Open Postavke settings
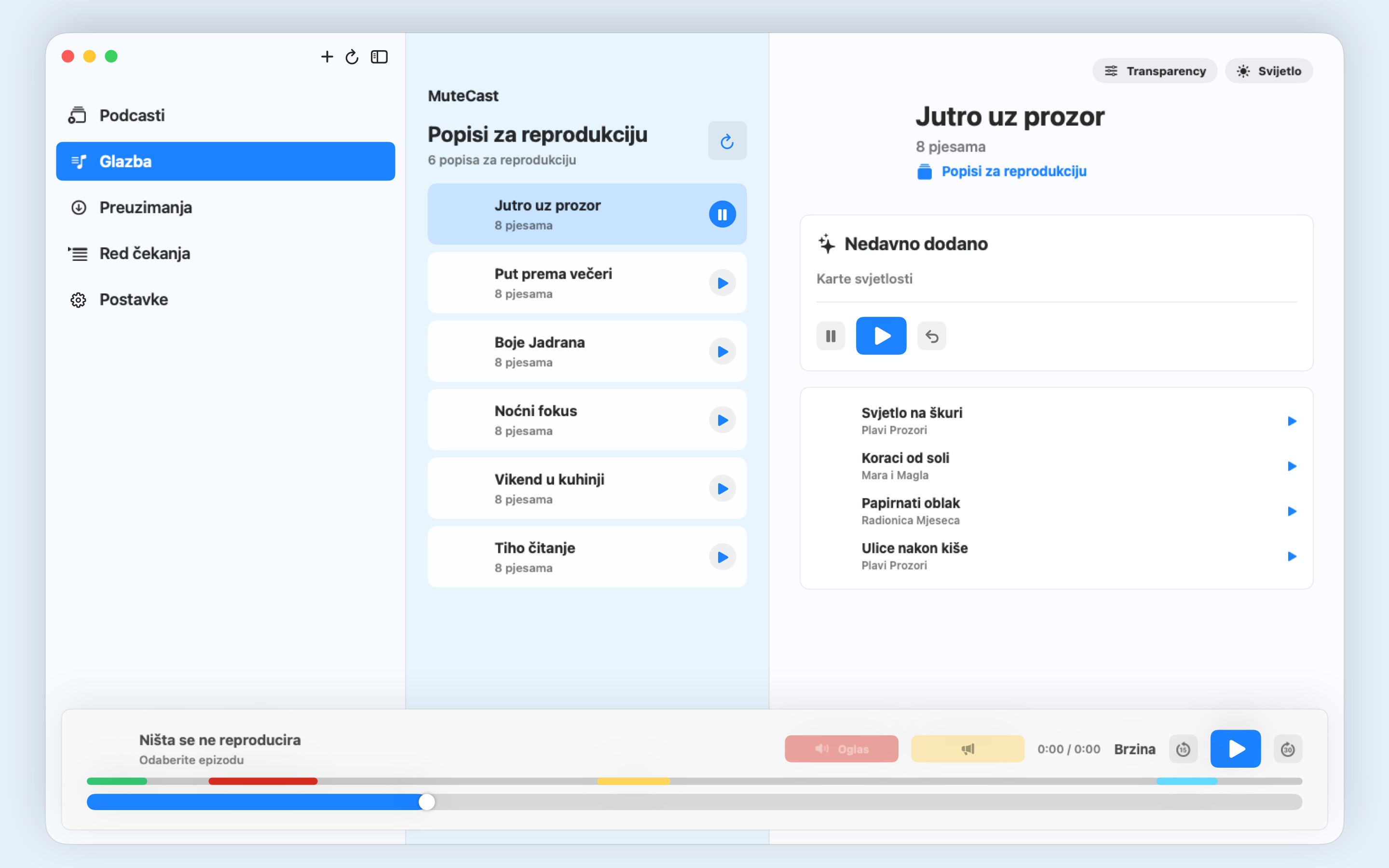 (226, 299)
